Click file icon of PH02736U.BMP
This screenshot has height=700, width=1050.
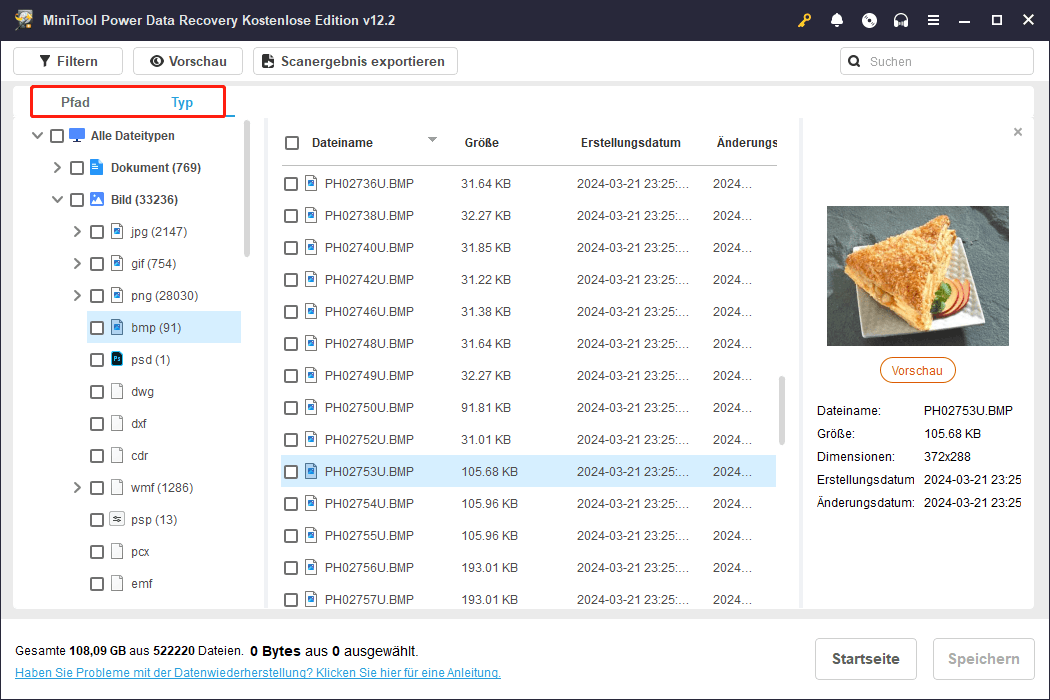311,184
